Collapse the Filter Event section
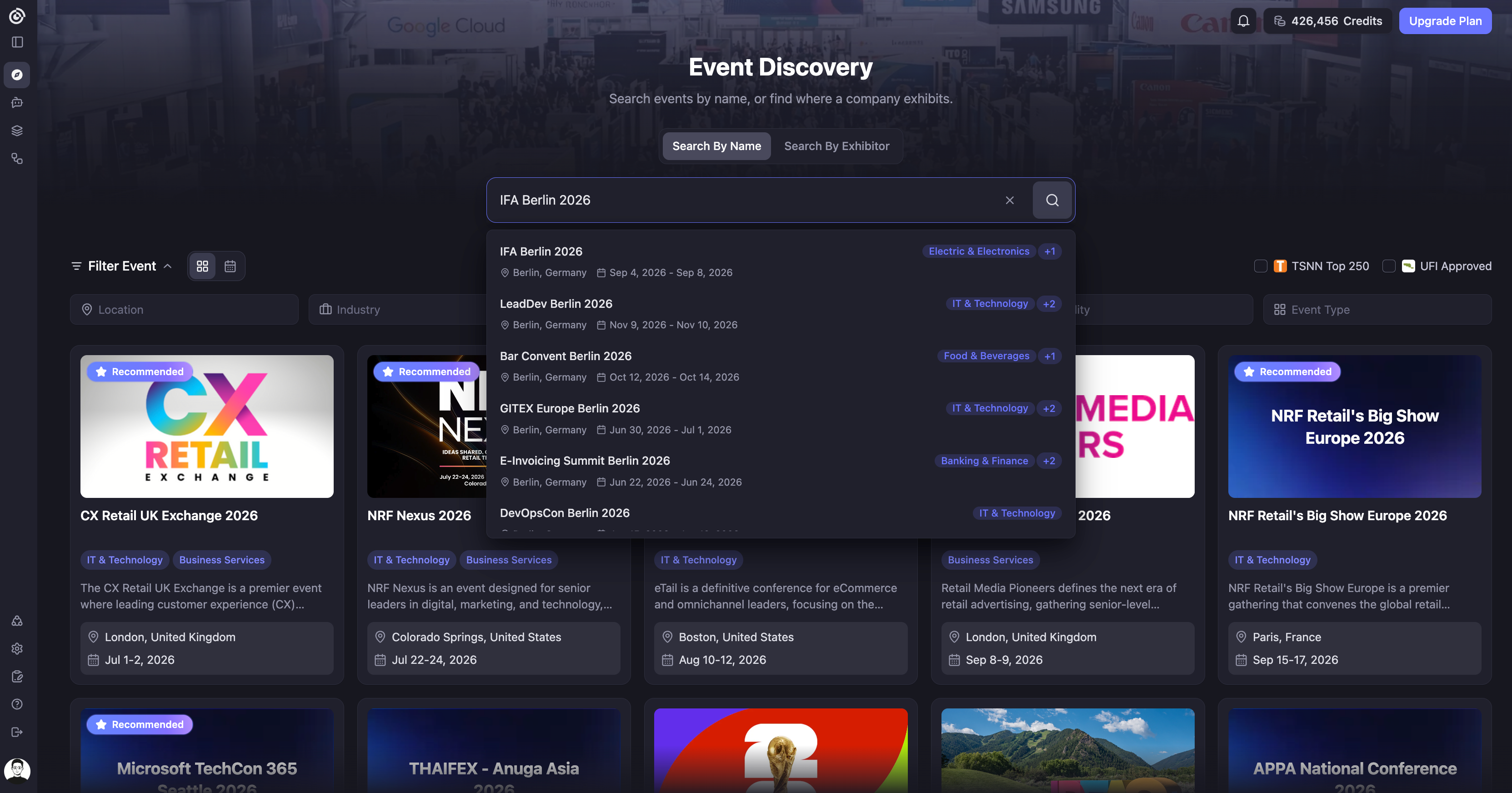 pos(121,266)
